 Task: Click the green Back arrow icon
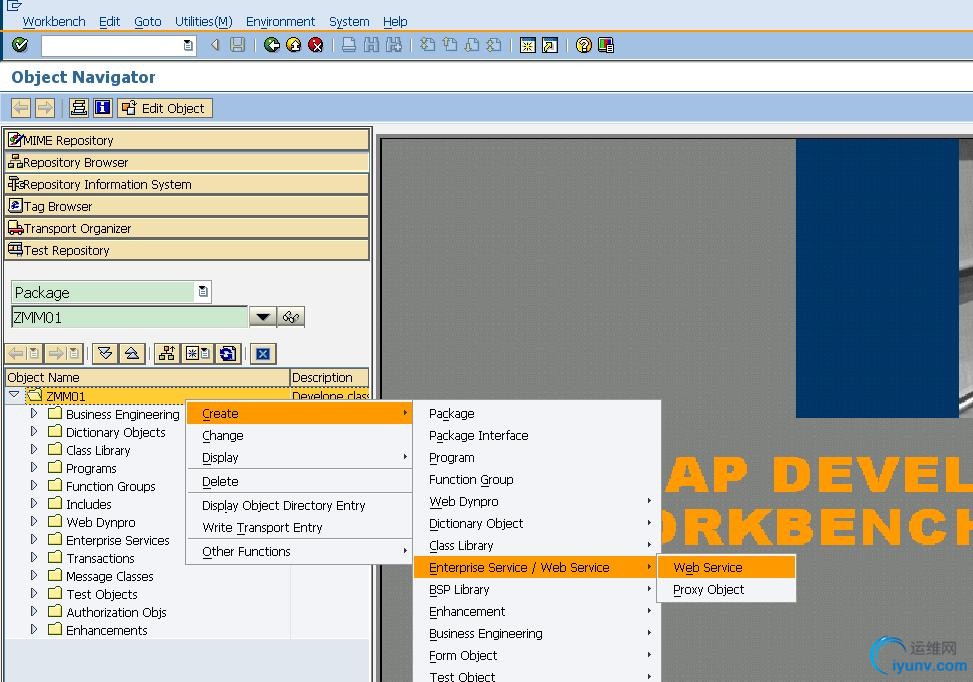(x=272, y=45)
